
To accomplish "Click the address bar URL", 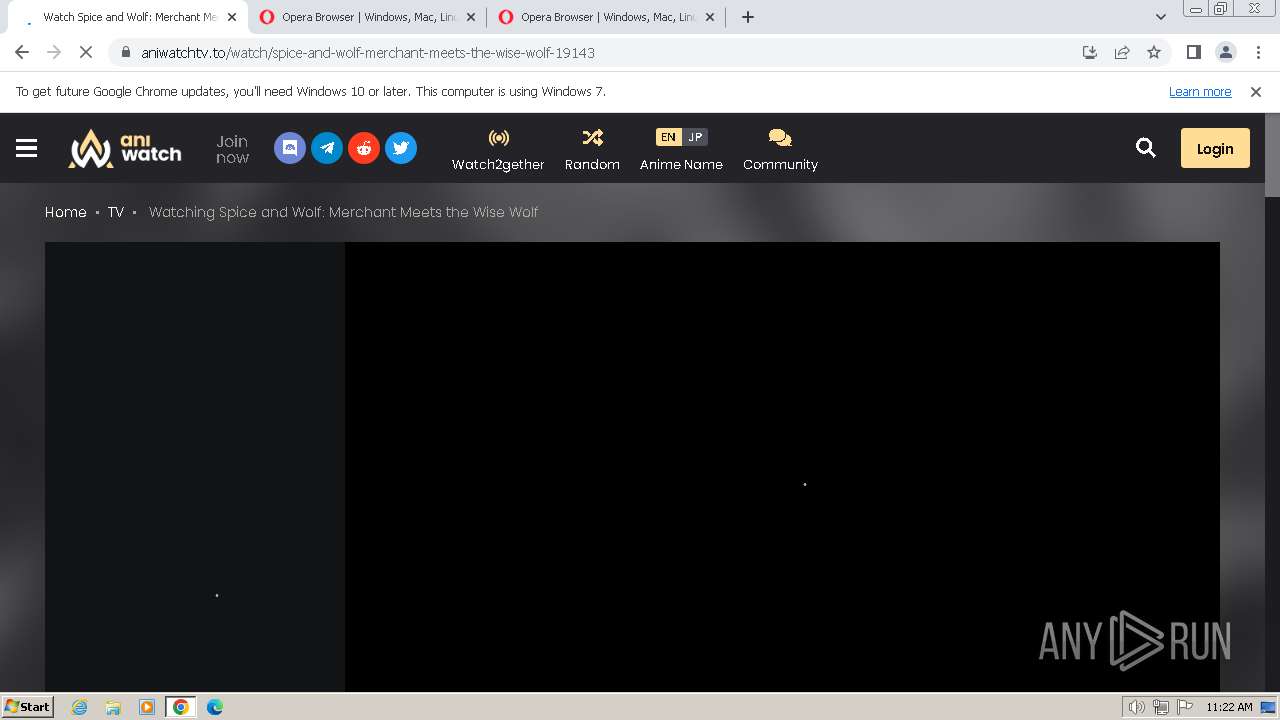I will click(368, 52).
